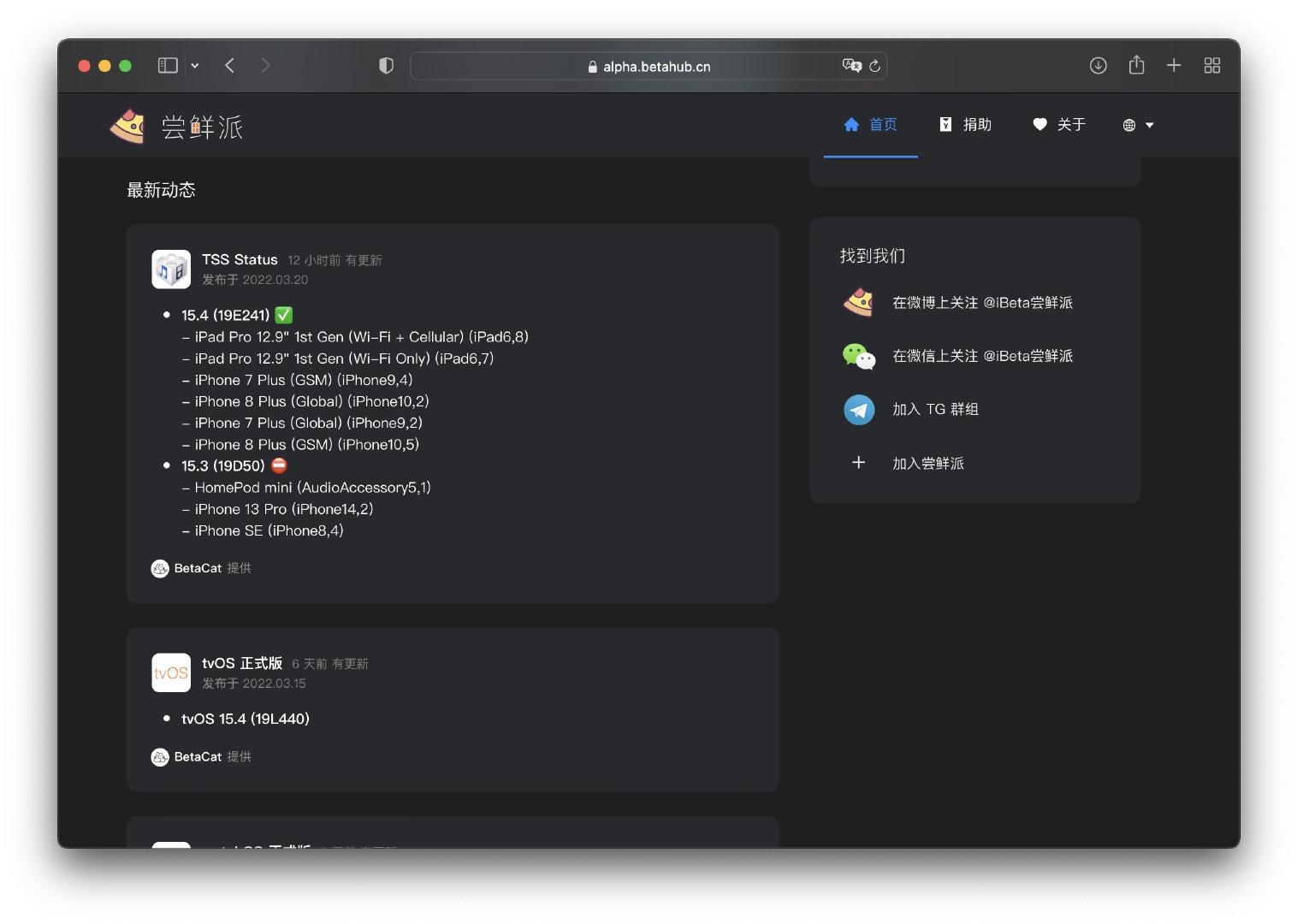
Task: Expand the globe language dropdown
Action: 1138,125
